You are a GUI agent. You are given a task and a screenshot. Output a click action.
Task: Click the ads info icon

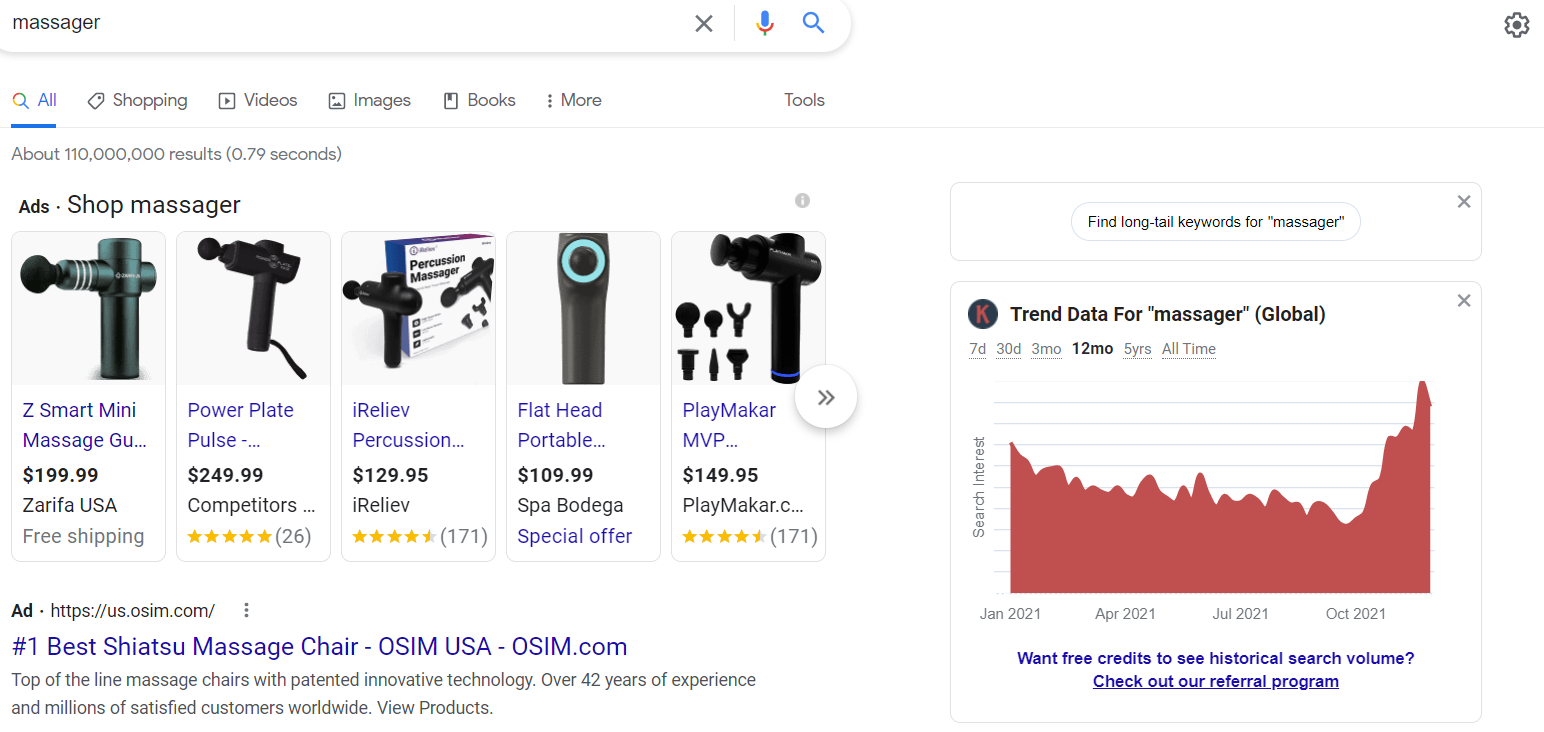802,201
